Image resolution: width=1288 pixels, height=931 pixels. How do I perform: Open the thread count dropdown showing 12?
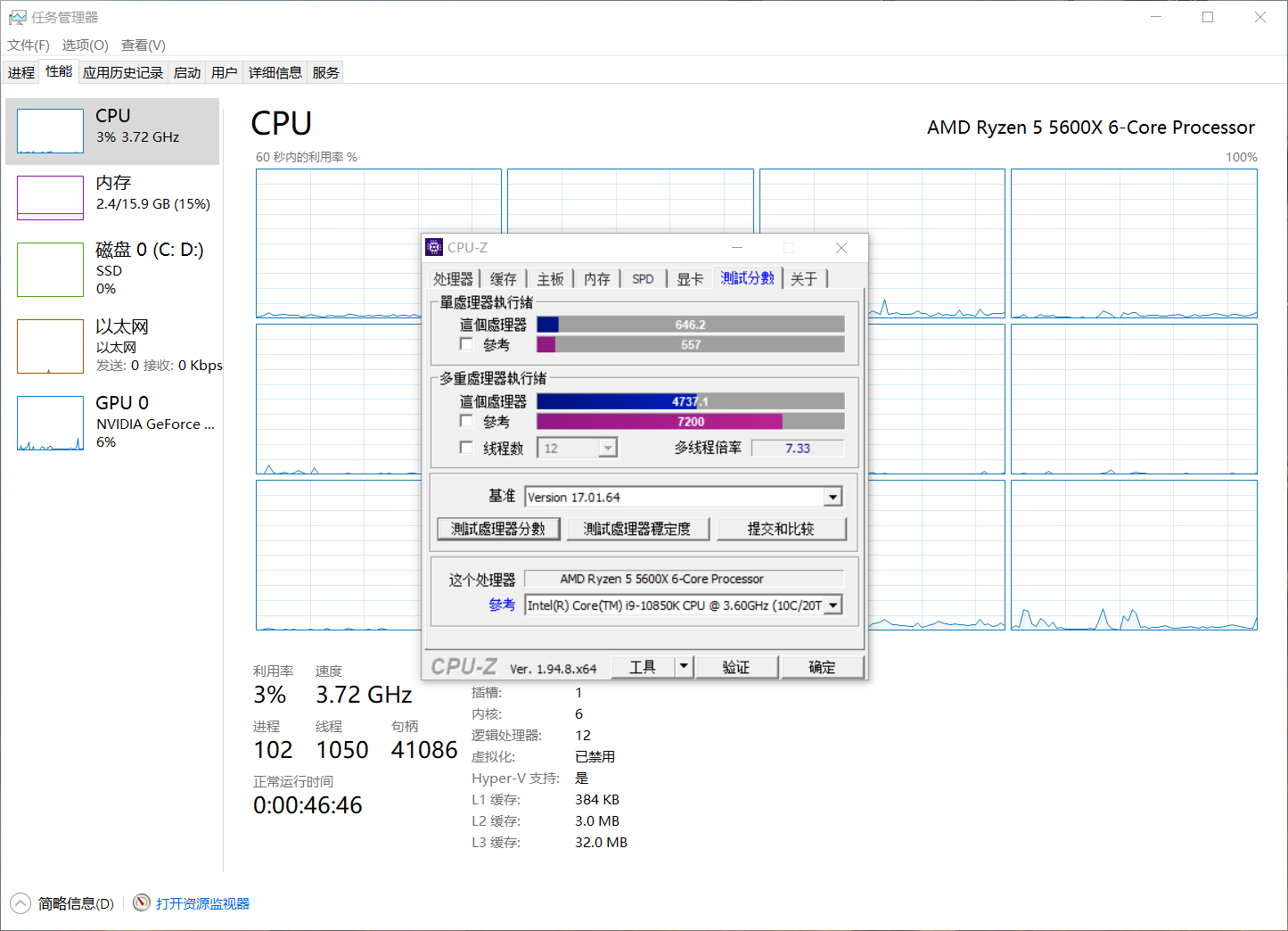[x=607, y=448]
